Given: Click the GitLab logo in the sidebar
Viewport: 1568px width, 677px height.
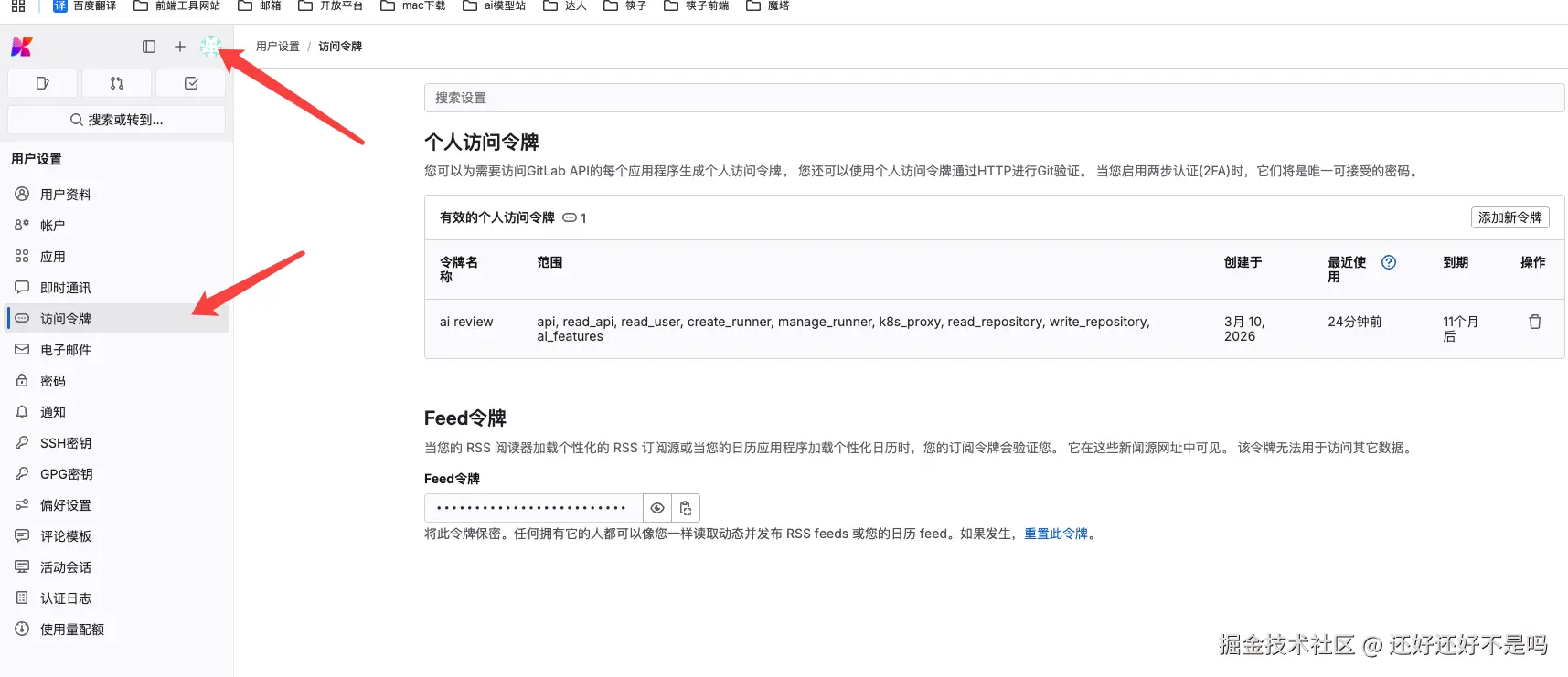Looking at the screenshot, I should pos(22,47).
